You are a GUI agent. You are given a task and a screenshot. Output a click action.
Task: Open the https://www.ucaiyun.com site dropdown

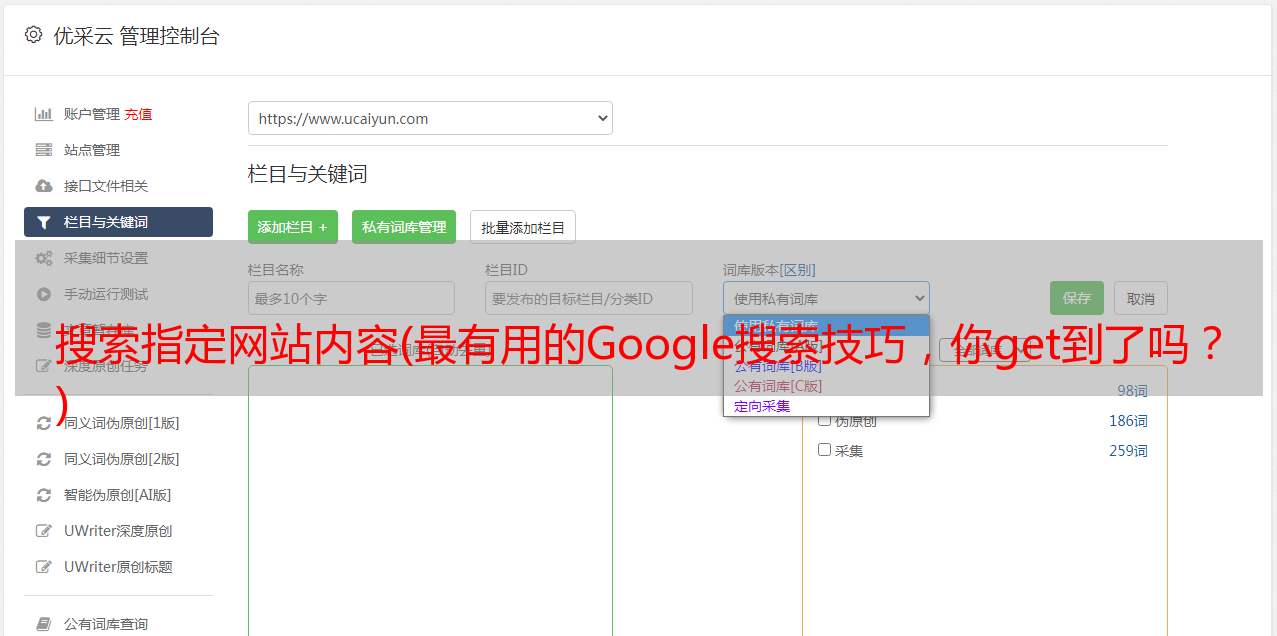(430, 118)
